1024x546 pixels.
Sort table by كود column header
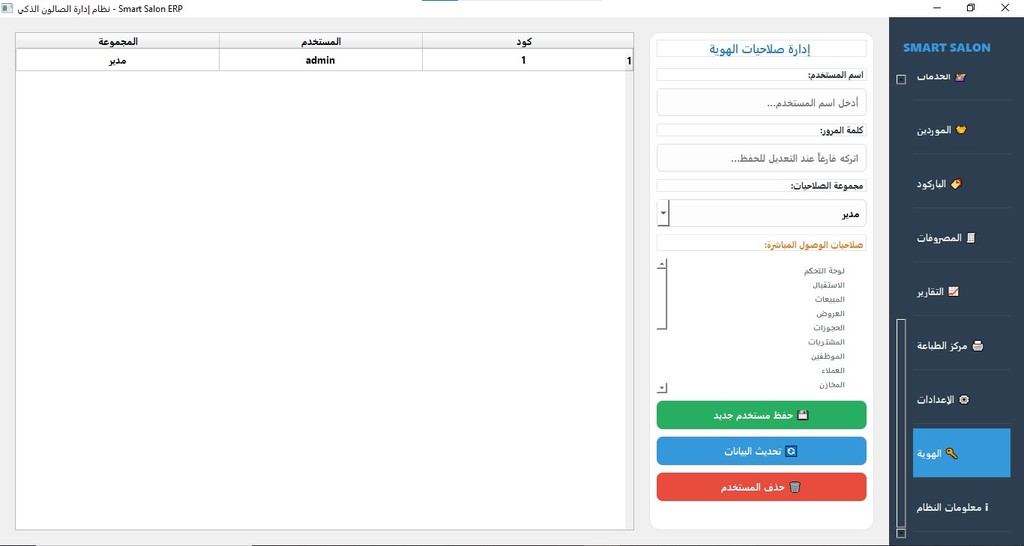(x=524, y=41)
